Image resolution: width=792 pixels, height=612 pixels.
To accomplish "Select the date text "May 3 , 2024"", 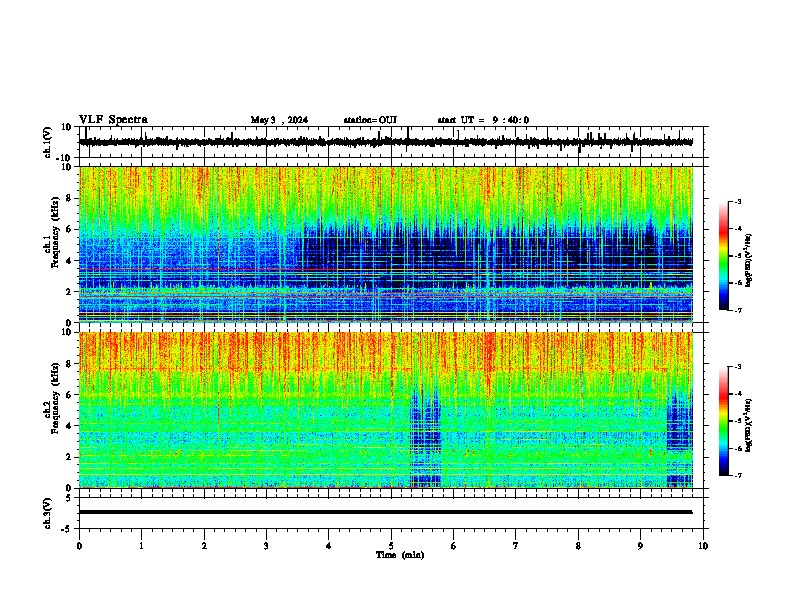I will pos(279,120).
